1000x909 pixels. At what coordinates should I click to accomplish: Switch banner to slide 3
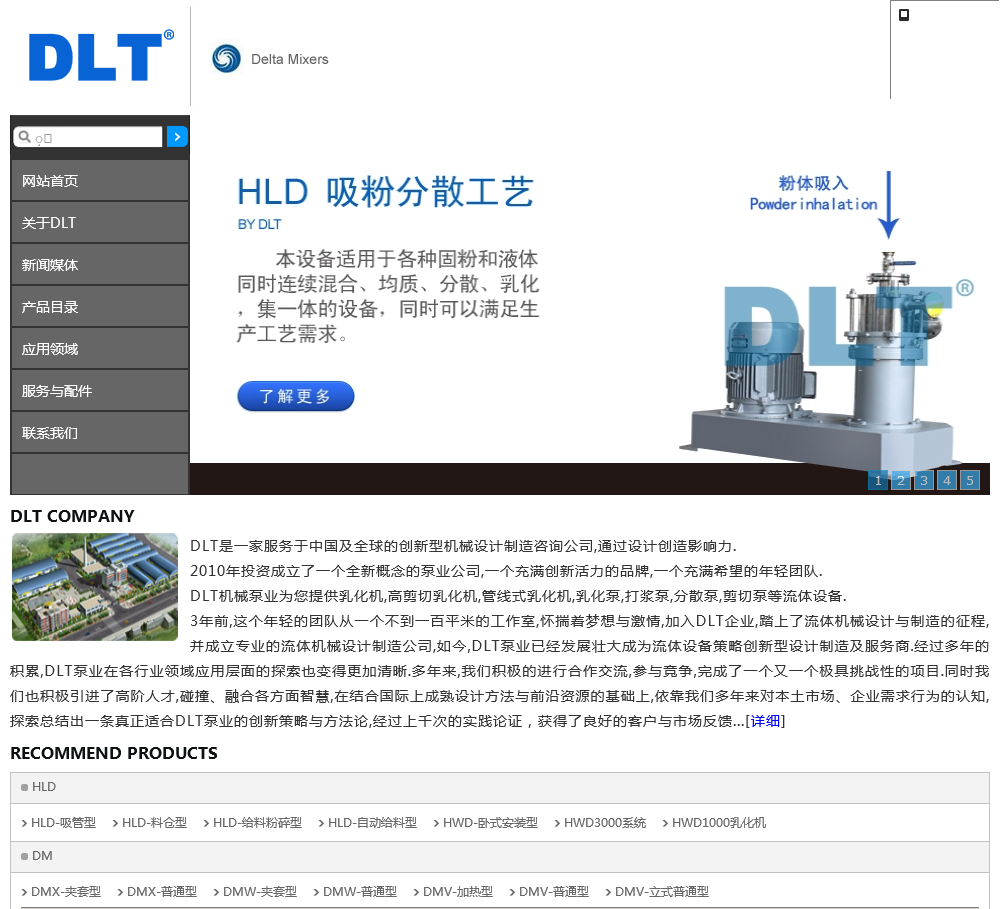pyautogui.click(x=924, y=480)
